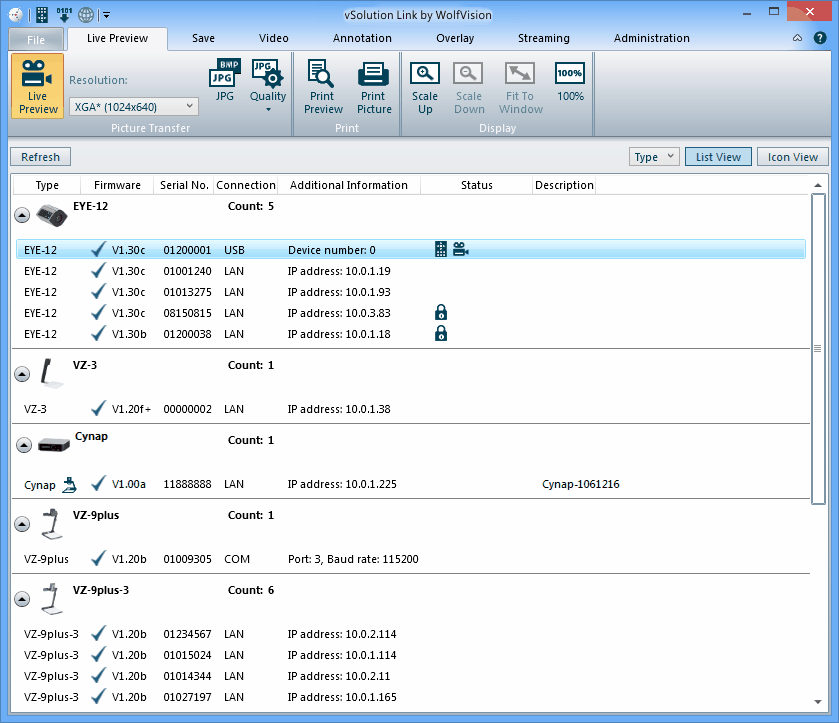This screenshot has width=839, height=723.
Task: Click the Cynap visualizer icon in row
Action: click(x=70, y=484)
